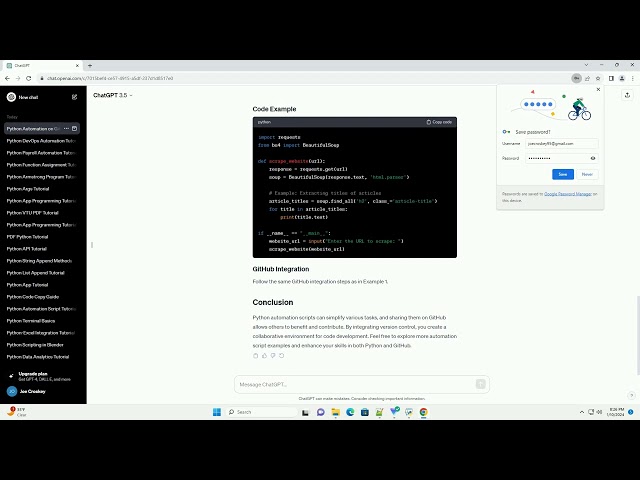Close the ChatGPT browser tab
Screen dimensions: 640x480
77,65
